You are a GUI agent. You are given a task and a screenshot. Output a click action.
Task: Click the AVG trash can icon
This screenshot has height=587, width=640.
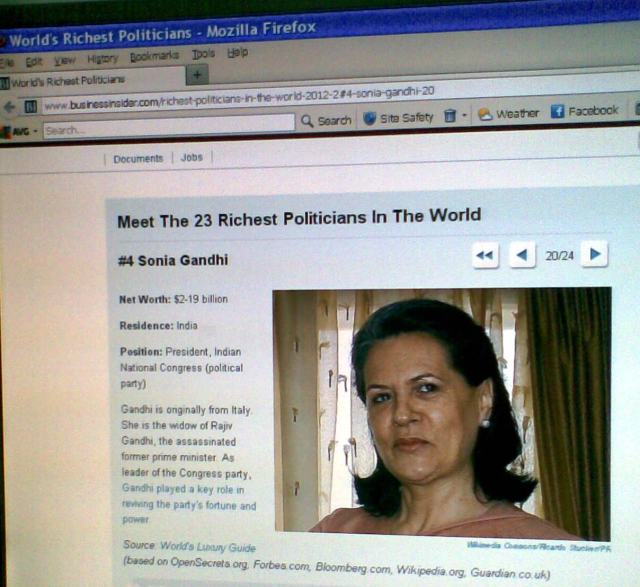point(450,116)
